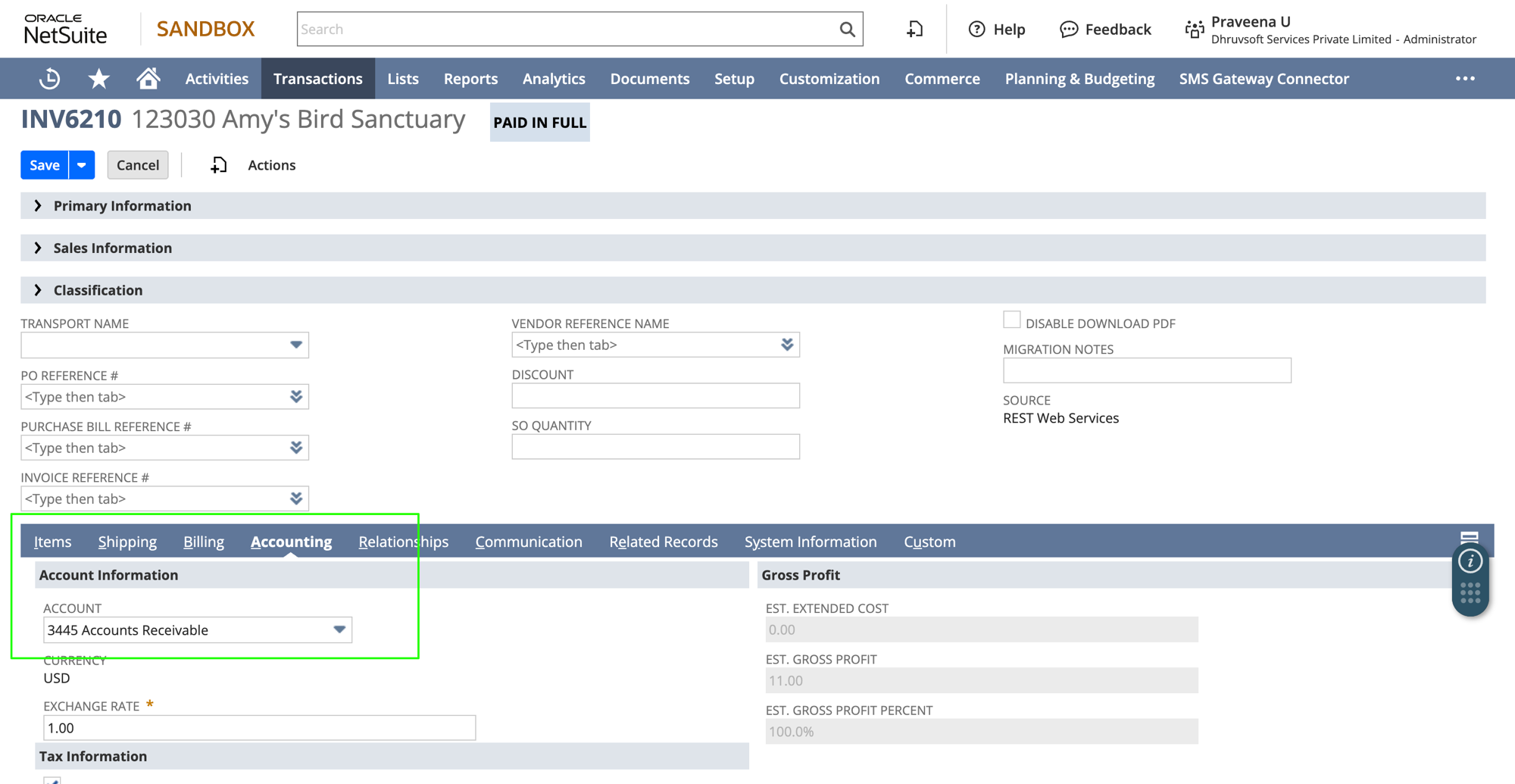The image size is (1515, 784).
Task: Switch to the Items subtab
Action: click(52, 542)
